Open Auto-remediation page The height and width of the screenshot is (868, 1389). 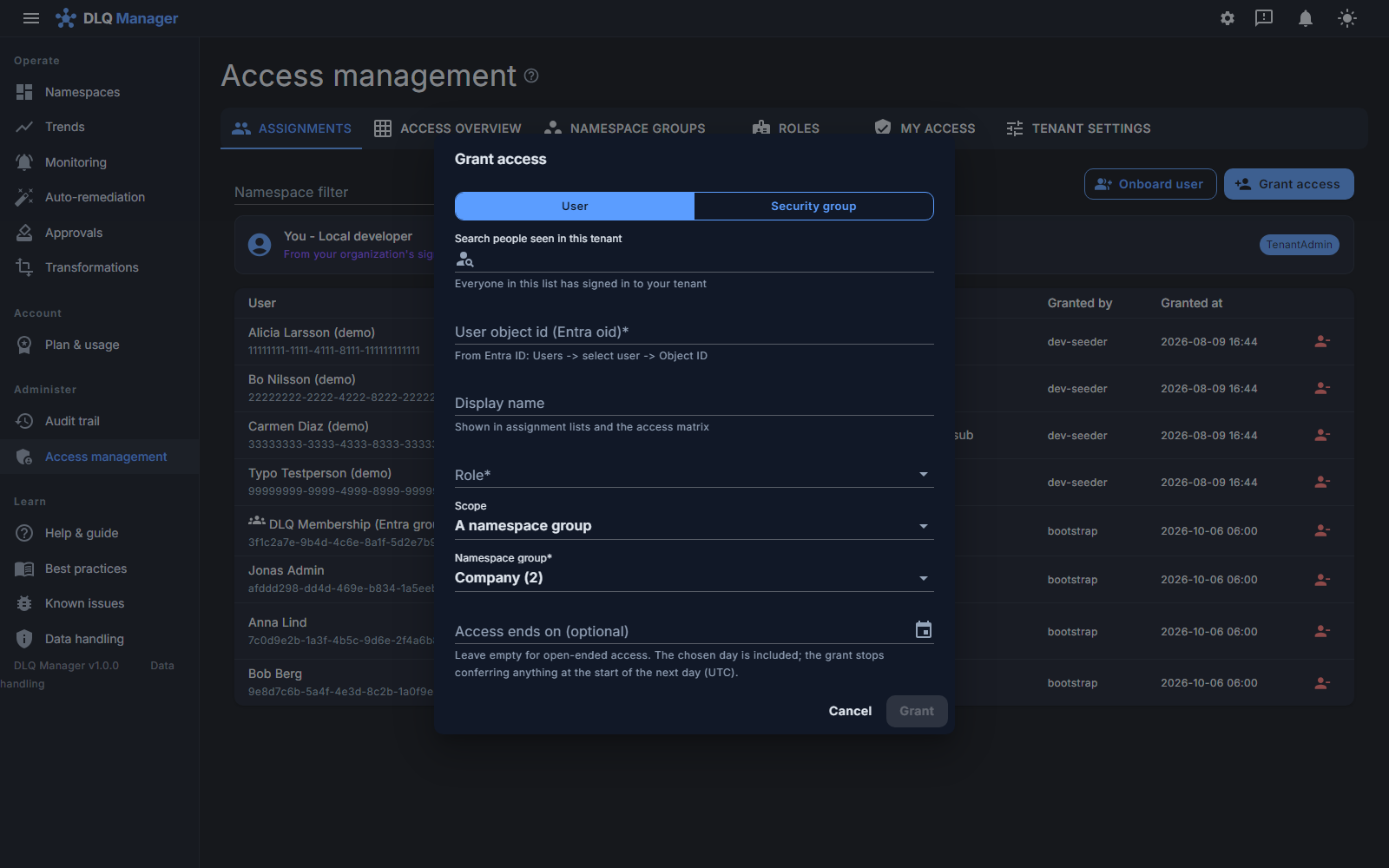click(100, 197)
